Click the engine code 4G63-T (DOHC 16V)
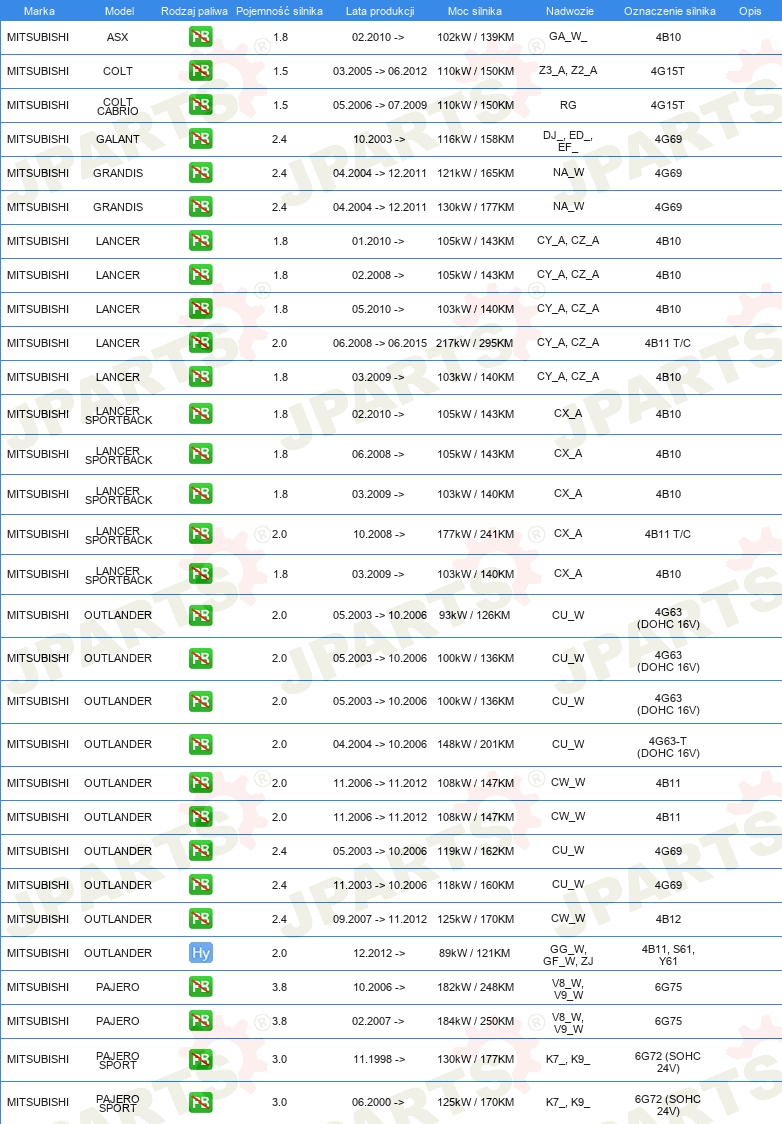782x1124 pixels. [668, 747]
